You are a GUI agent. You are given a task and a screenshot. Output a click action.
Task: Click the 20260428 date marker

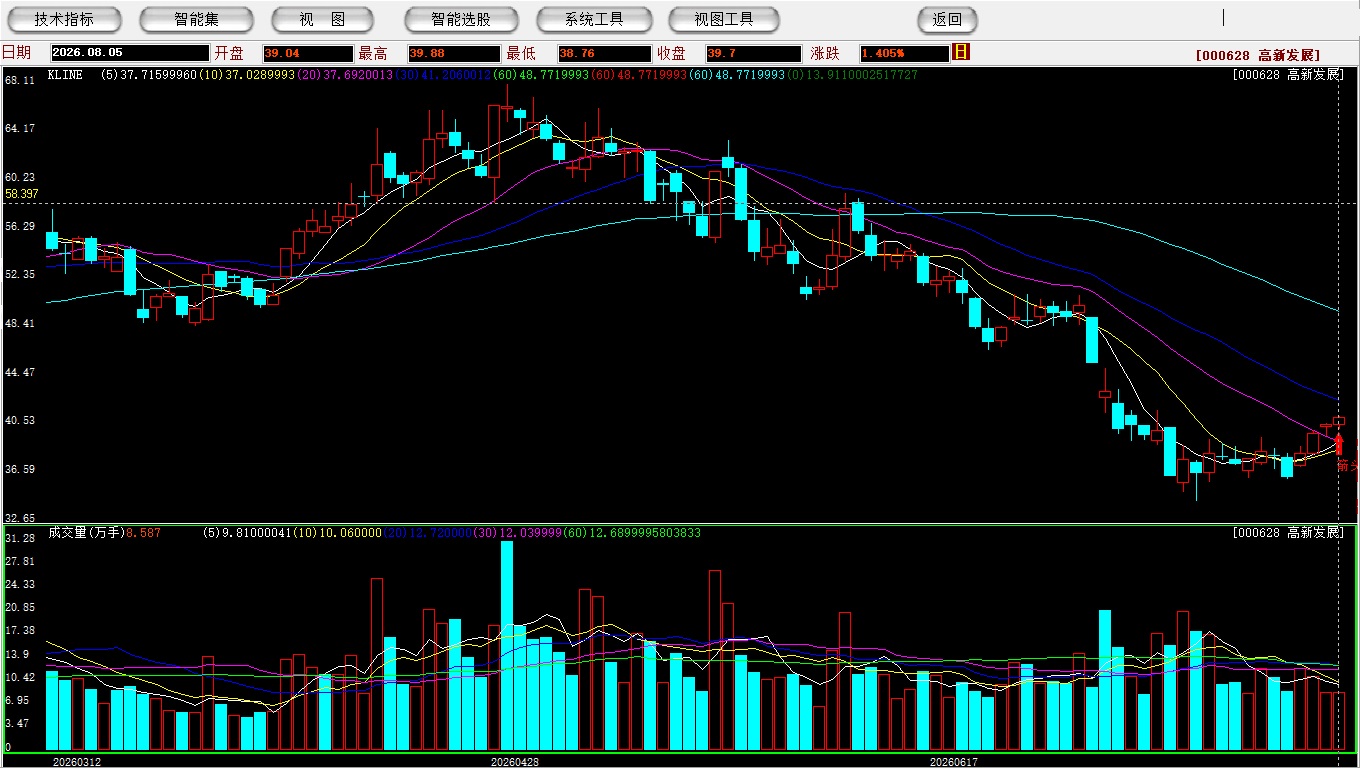click(514, 761)
